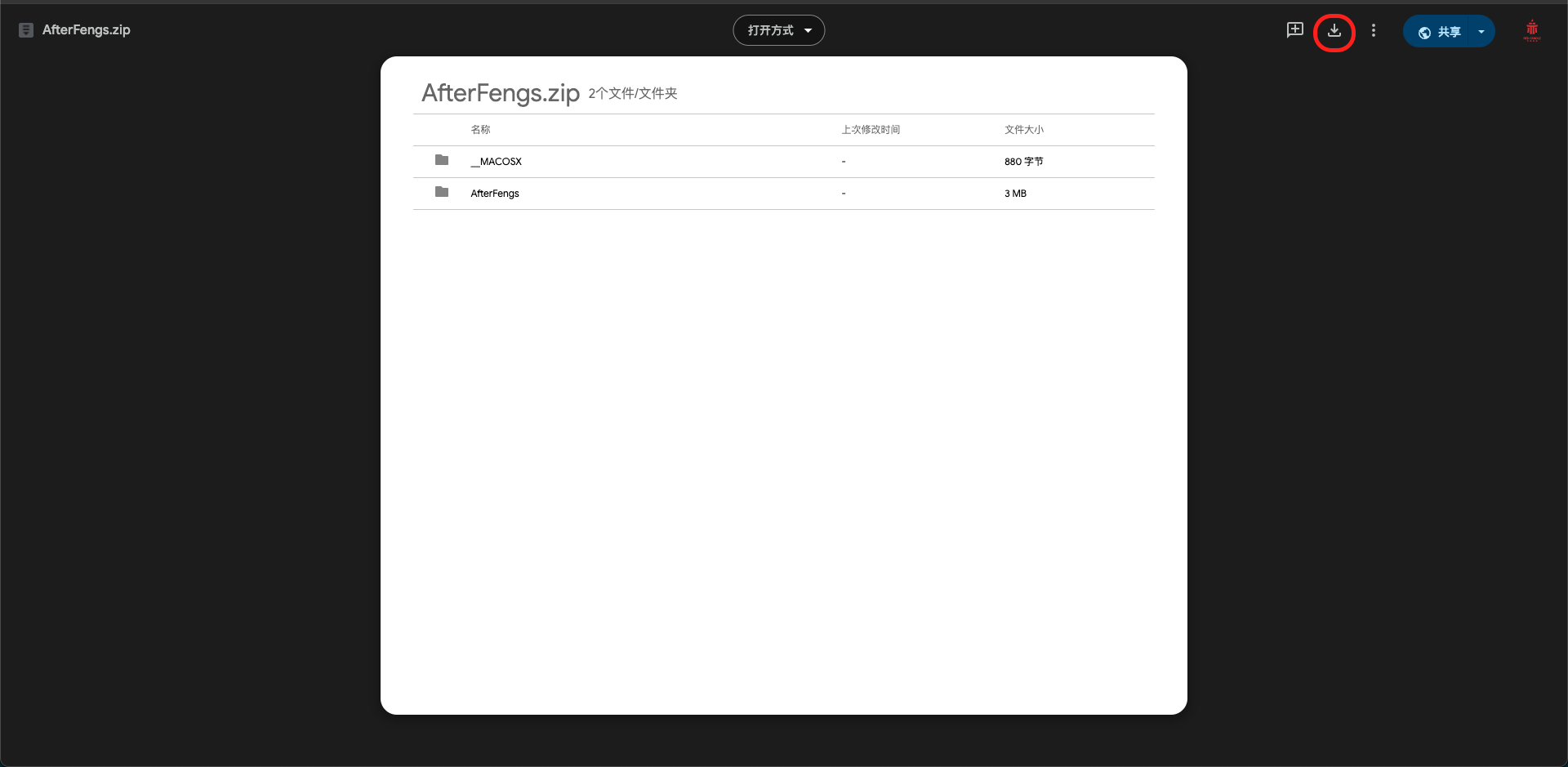Click the 2个文件/文件夹 count label

tap(632, 94)
